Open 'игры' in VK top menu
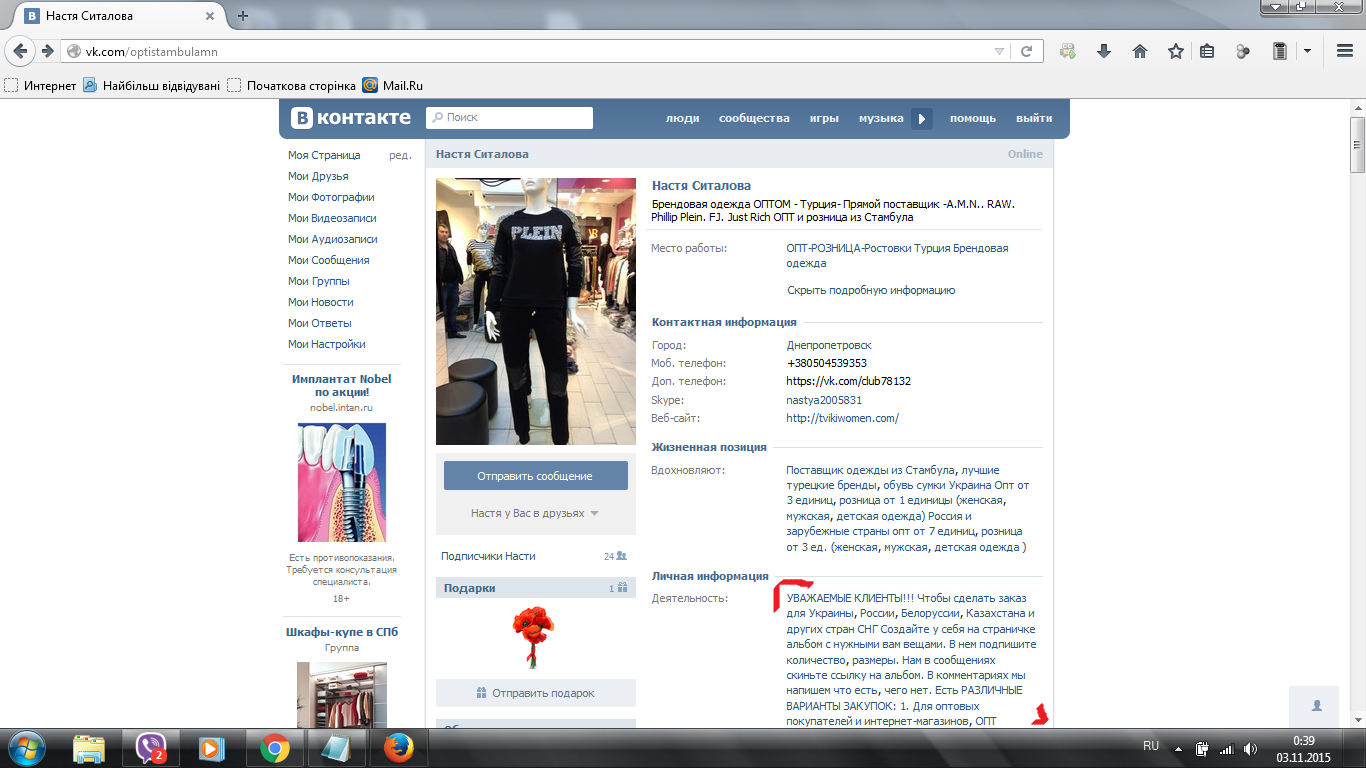Screen dimensions: 1366x768 tap(824, 118)
